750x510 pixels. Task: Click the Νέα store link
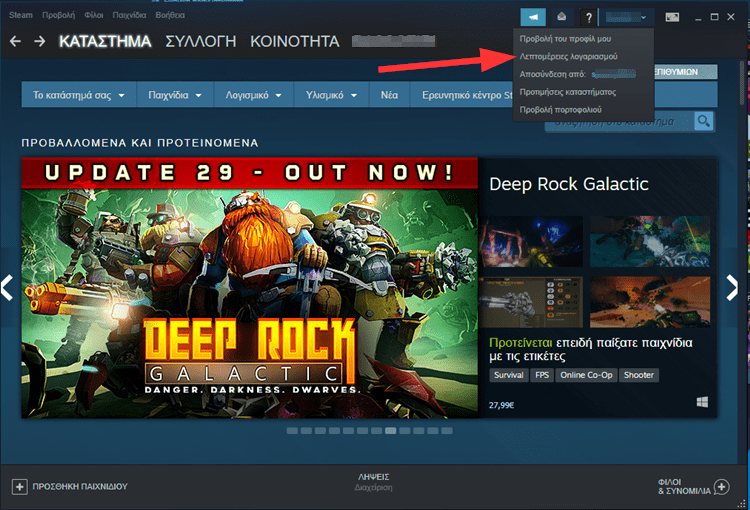point(389,95)
